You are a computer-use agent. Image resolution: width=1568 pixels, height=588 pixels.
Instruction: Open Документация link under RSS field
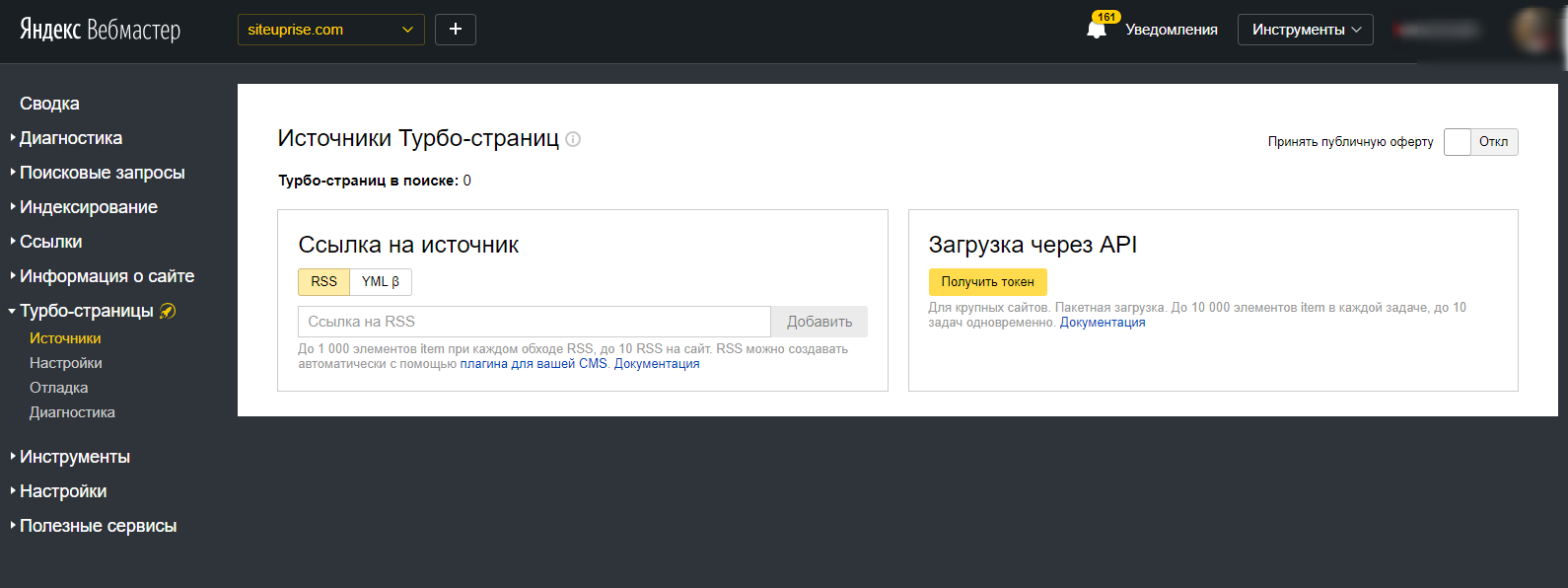657,364
